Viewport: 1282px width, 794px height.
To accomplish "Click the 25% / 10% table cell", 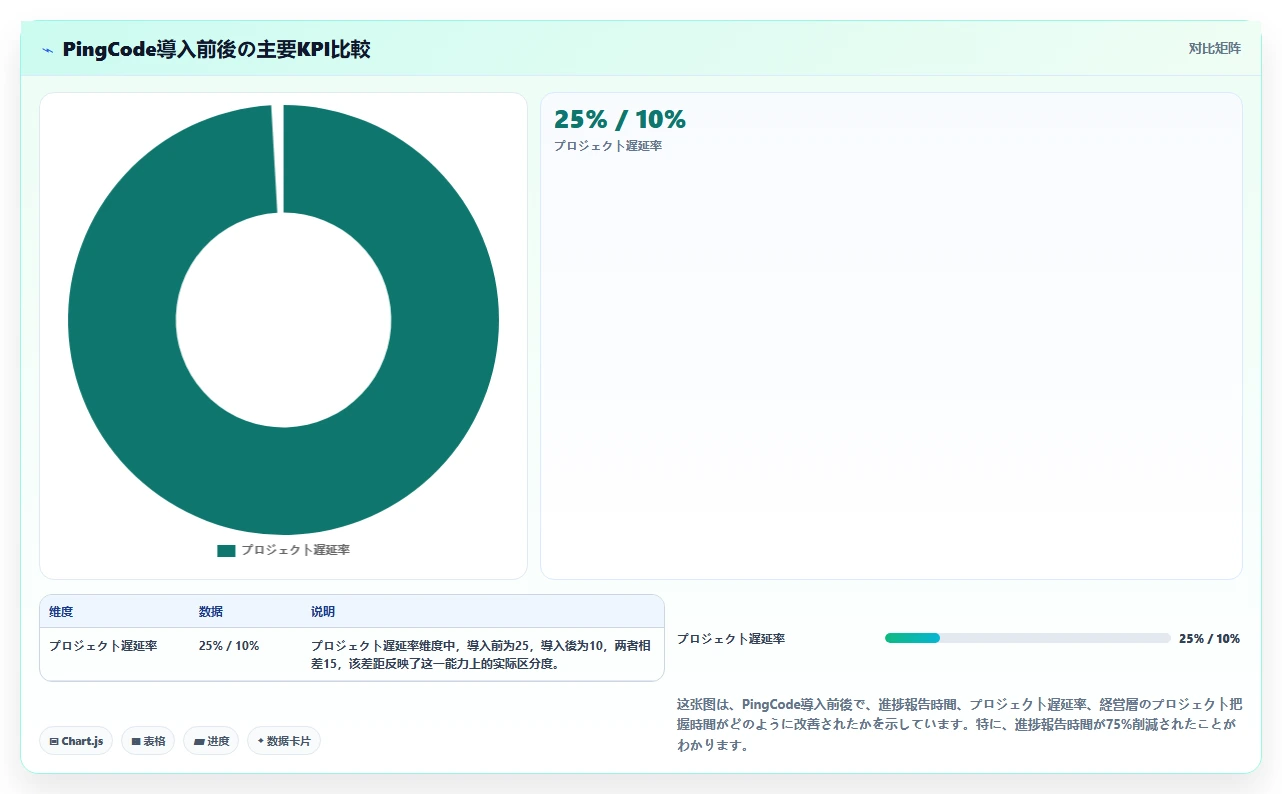I will (x=229, y=646).
